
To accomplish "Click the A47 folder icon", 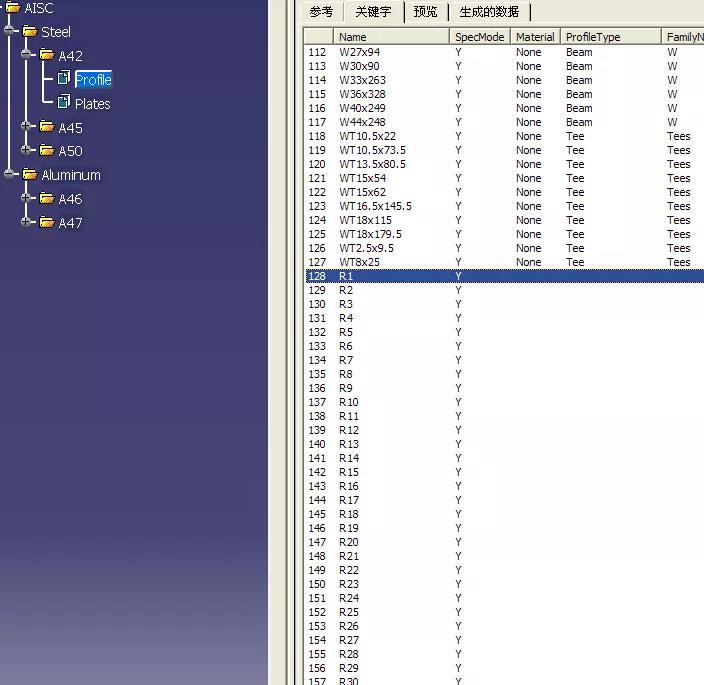I will coord(47,222).
